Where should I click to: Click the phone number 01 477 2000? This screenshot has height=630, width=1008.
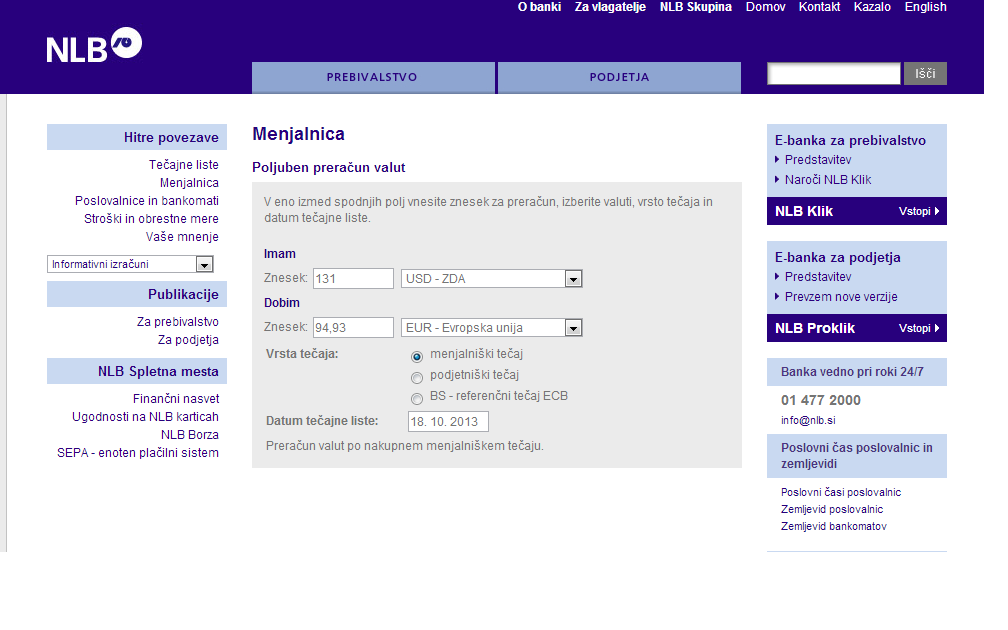pyautogui.click(x=820, y=400)
